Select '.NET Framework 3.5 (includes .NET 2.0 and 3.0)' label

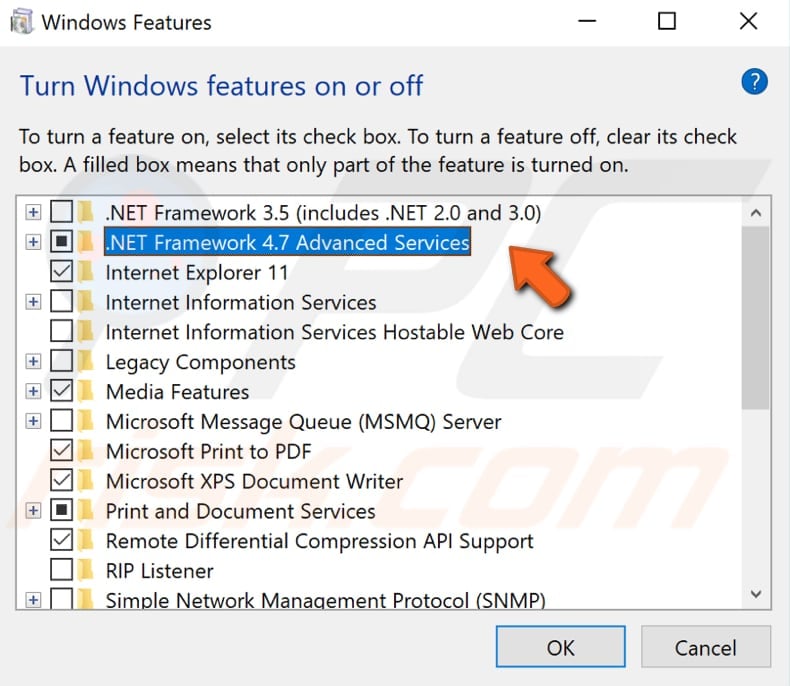323,213
